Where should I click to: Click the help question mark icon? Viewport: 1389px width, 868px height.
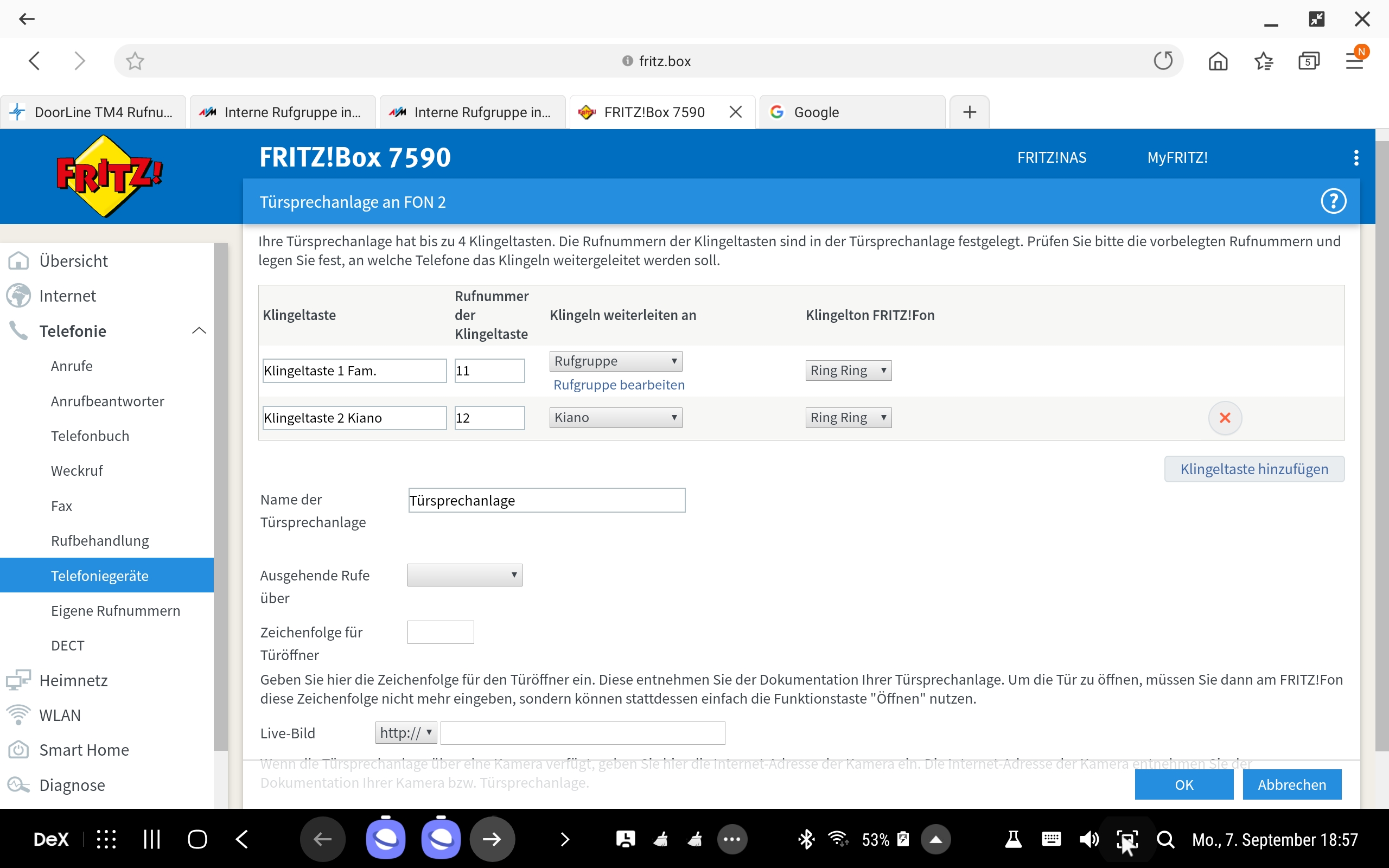[x=1333, y=201]
